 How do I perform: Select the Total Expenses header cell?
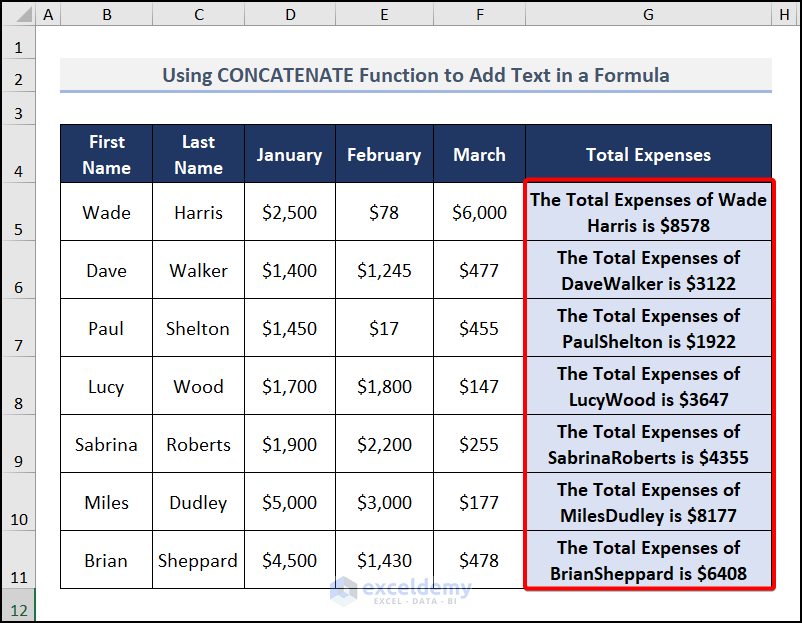click(648, 154)
